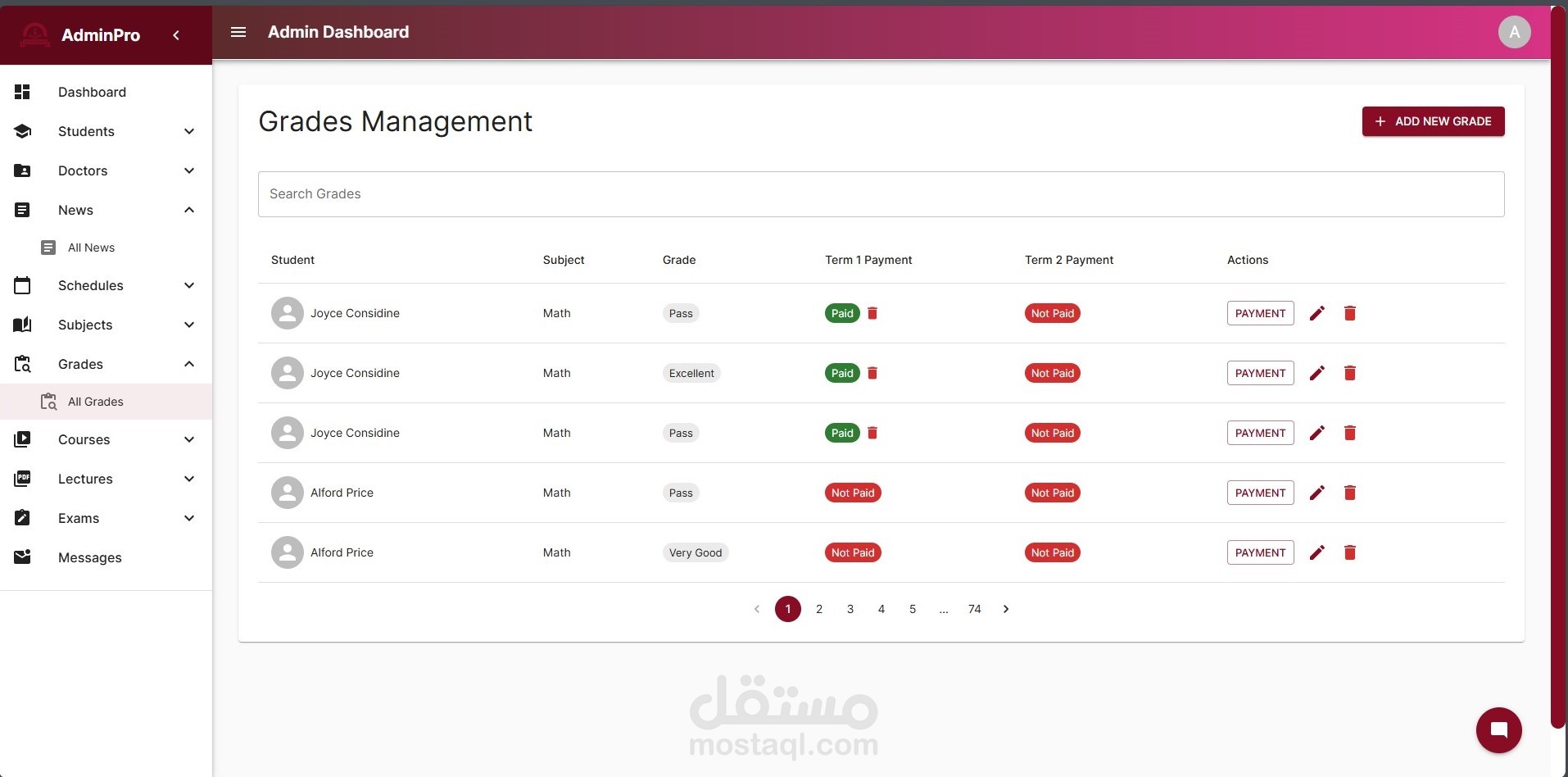The image size is (1568, 777).
Task: Click the Exams clipboard icon
Action: [22, 518]
